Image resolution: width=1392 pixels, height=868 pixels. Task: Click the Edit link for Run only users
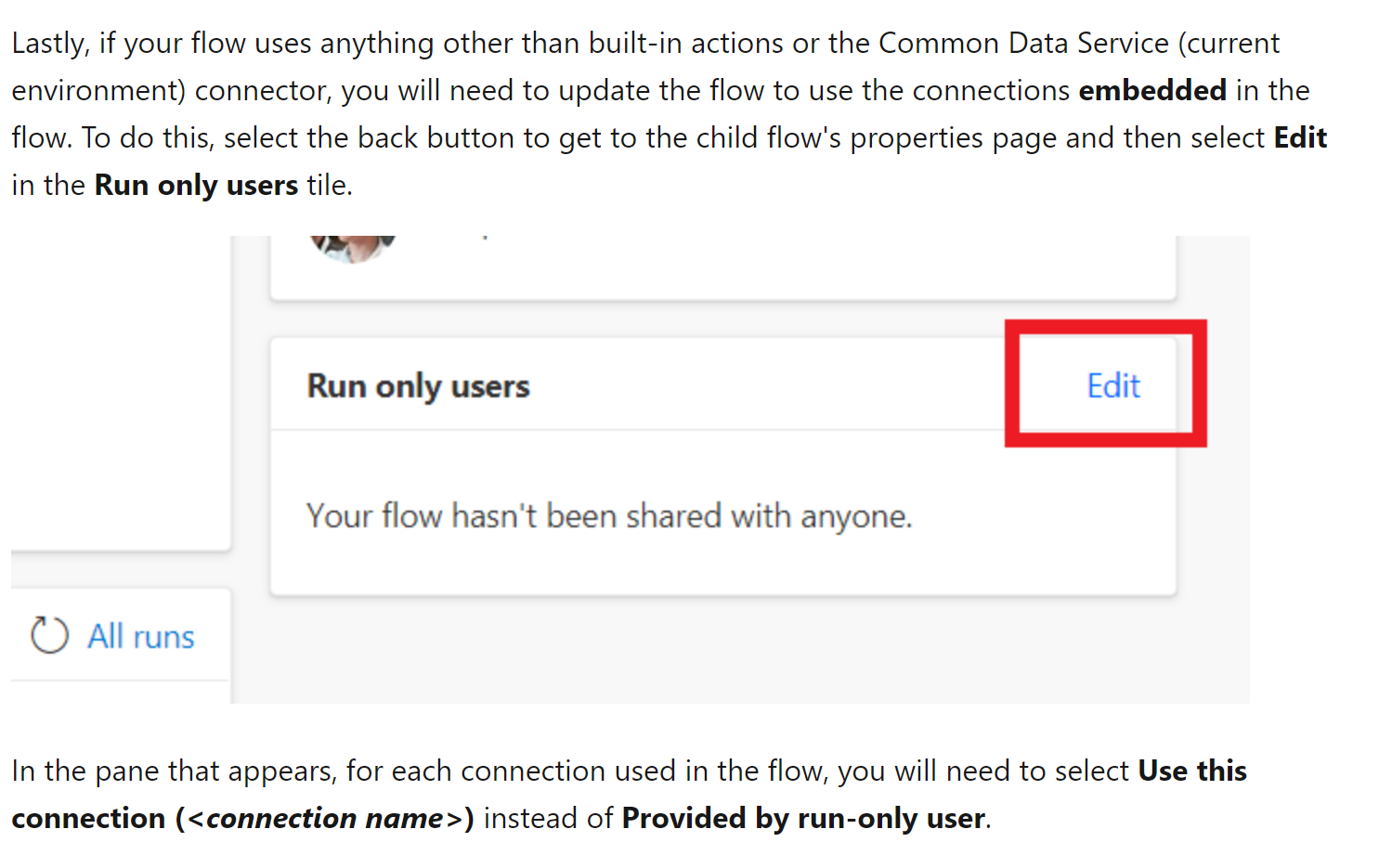click(x=1112, y=385)
